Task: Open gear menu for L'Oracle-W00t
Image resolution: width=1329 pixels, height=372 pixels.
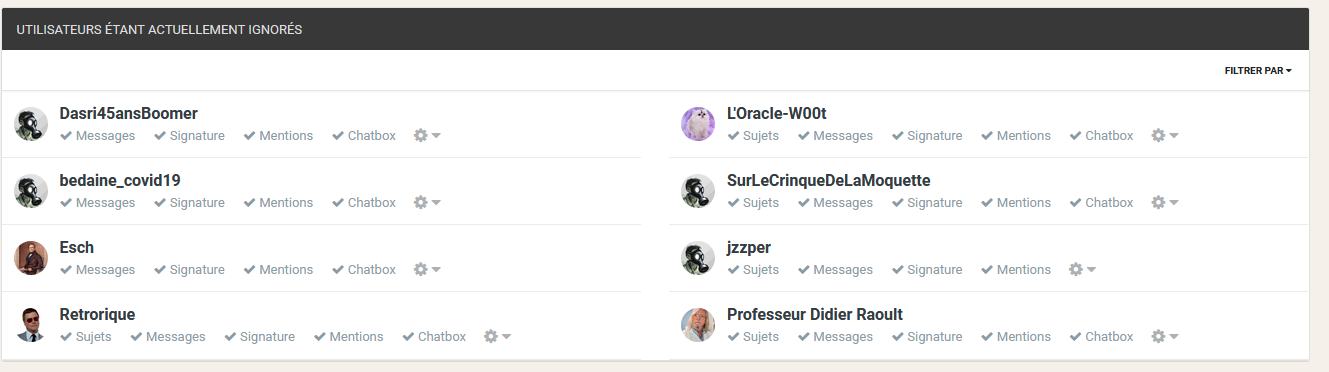Action: click(1165, 136)
